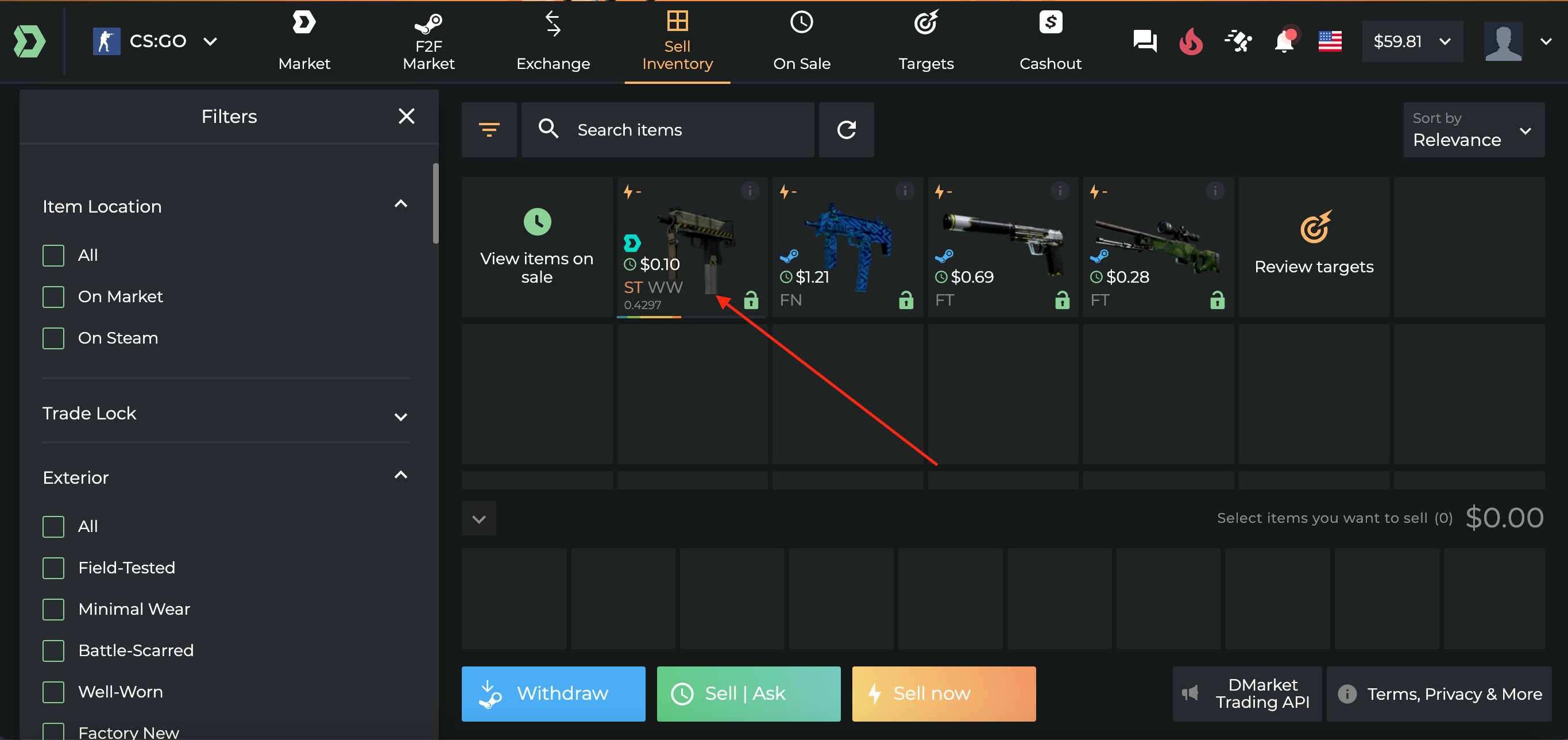The height and width of the screenshot is (740, 1568).
Task: Click the red flame hot deals icon
Action: pos(1191,41)
